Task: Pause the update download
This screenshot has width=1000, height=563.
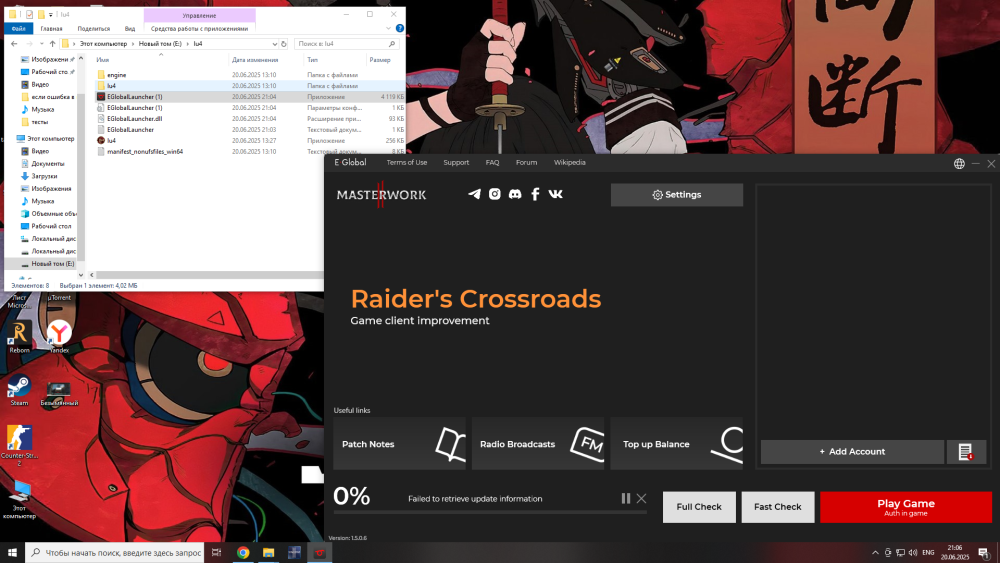Action: pyautogui.click(x=626, y=498)
